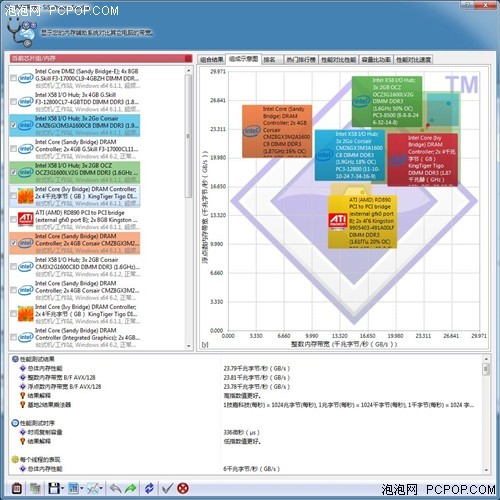Click Intel logo of Integrated Graphics row
The width and height of the screenshot is (500, 500).
tap(26, 337)
